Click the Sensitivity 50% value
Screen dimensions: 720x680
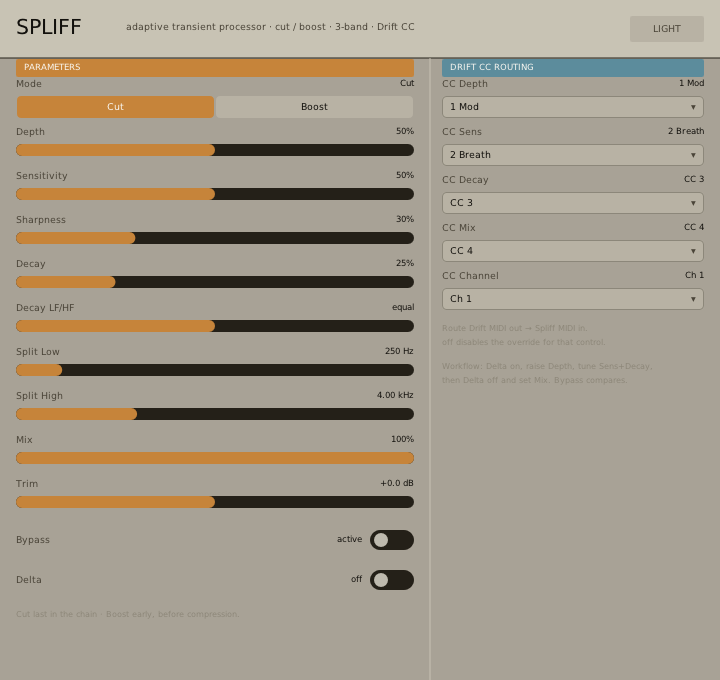(x=405, y=175)
